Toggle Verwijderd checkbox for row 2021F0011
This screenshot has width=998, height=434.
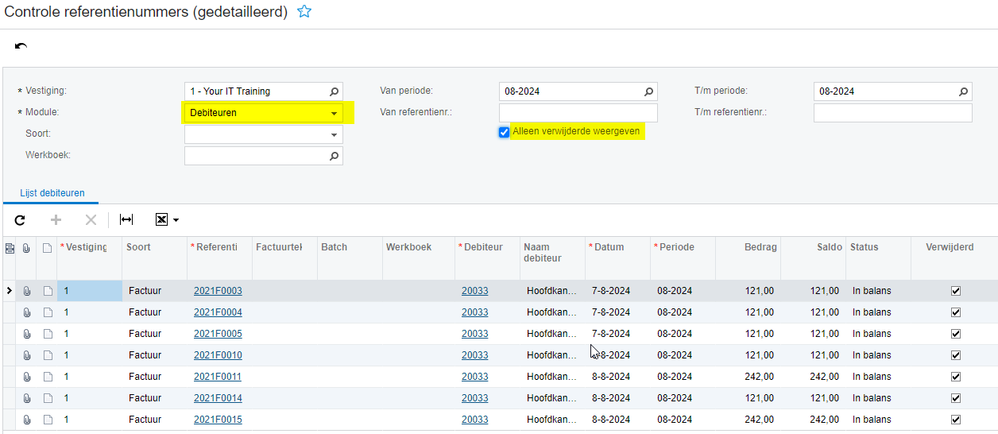(x=955, y=377)
